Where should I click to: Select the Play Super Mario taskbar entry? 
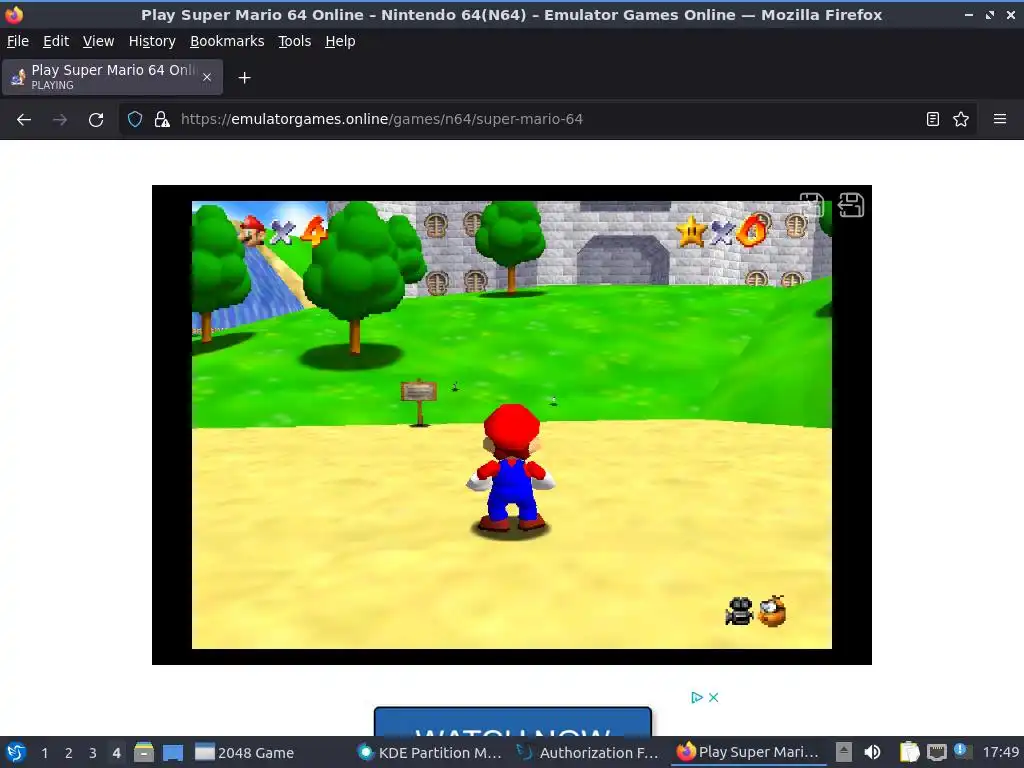click(748, 752)
